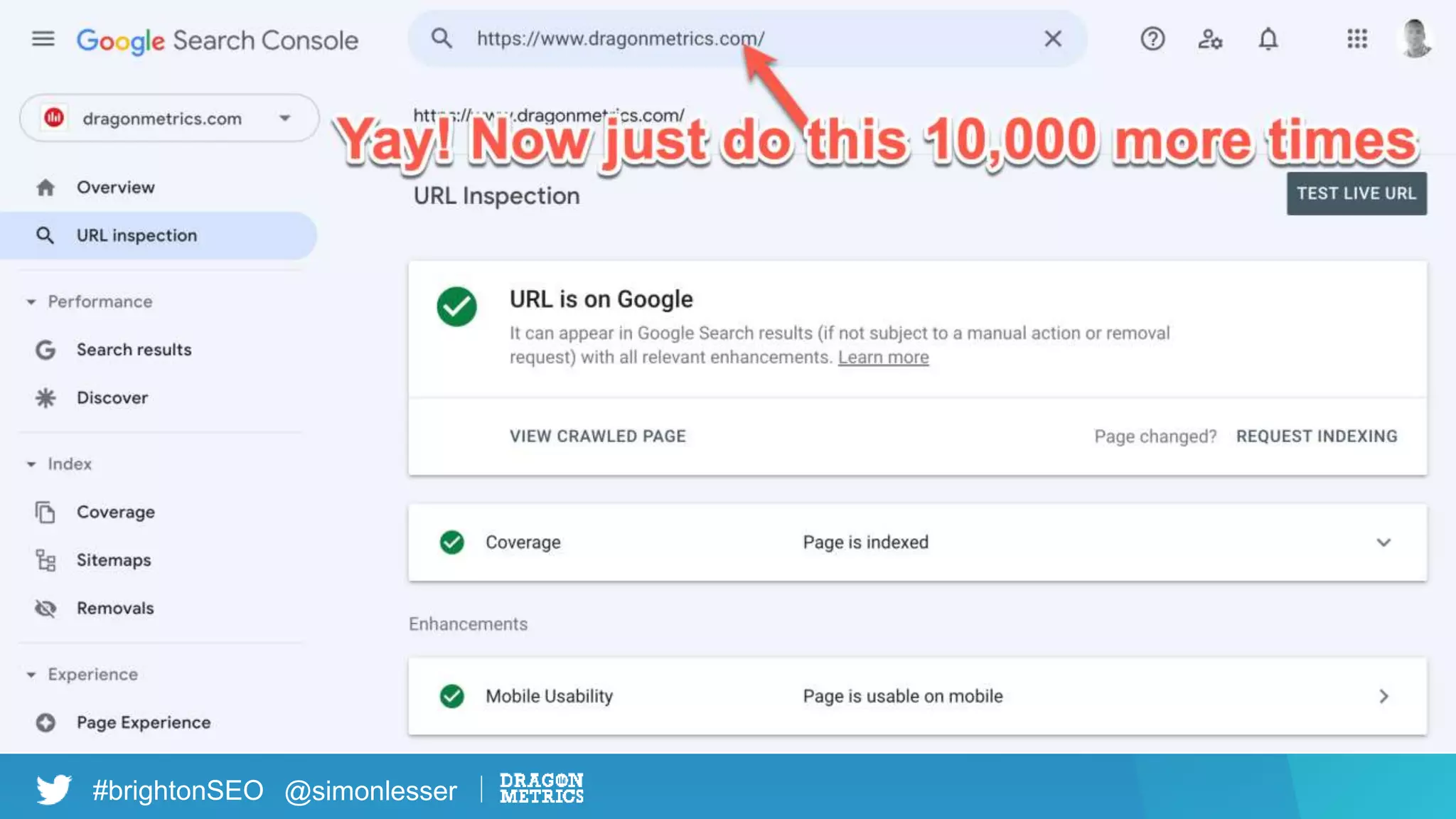Click the search magnifier in URL bar
The width and height of the screenshot is (1456, 819).
[x=441, y=39]
